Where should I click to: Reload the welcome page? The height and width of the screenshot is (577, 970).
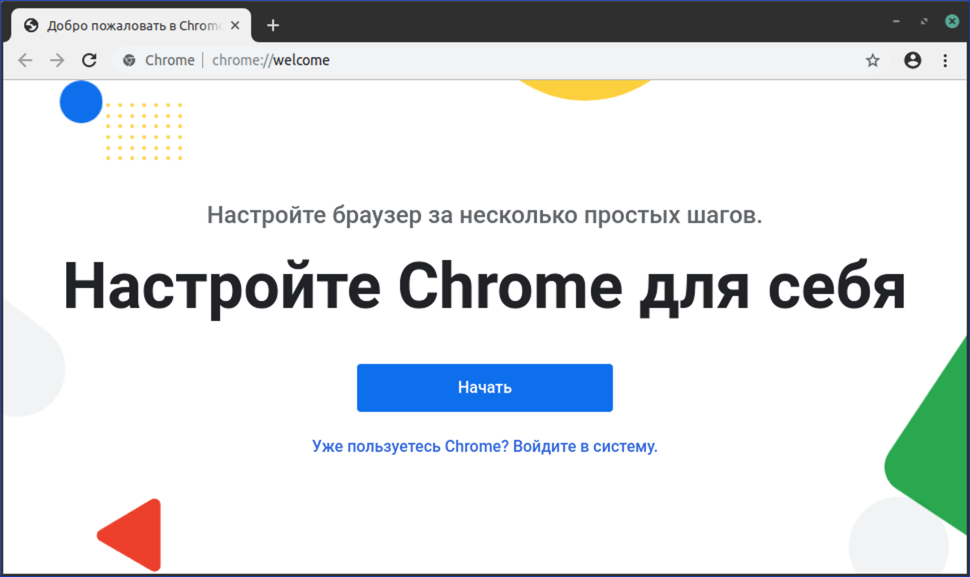89,60
